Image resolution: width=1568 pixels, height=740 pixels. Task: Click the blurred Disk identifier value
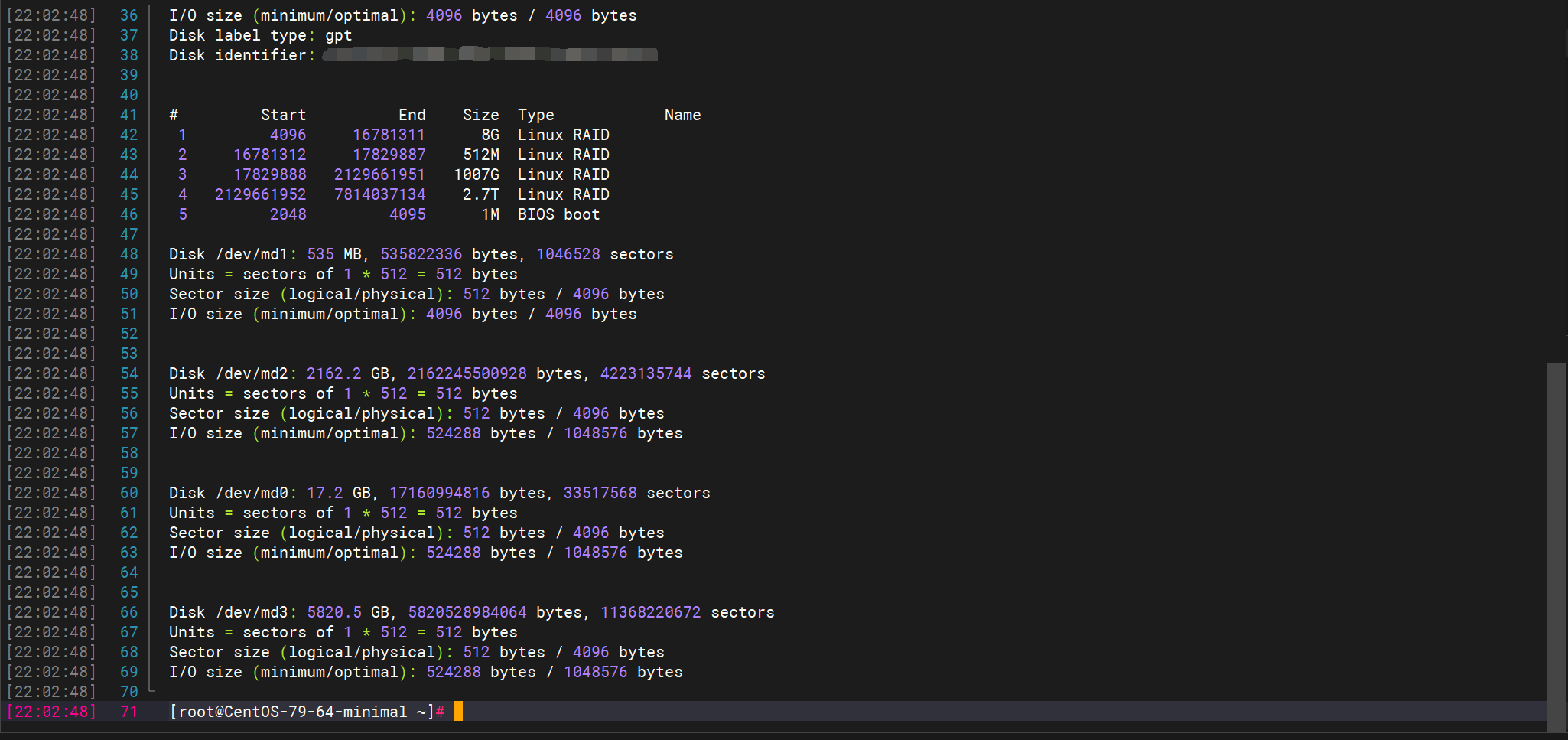click(x=490, y=54)
